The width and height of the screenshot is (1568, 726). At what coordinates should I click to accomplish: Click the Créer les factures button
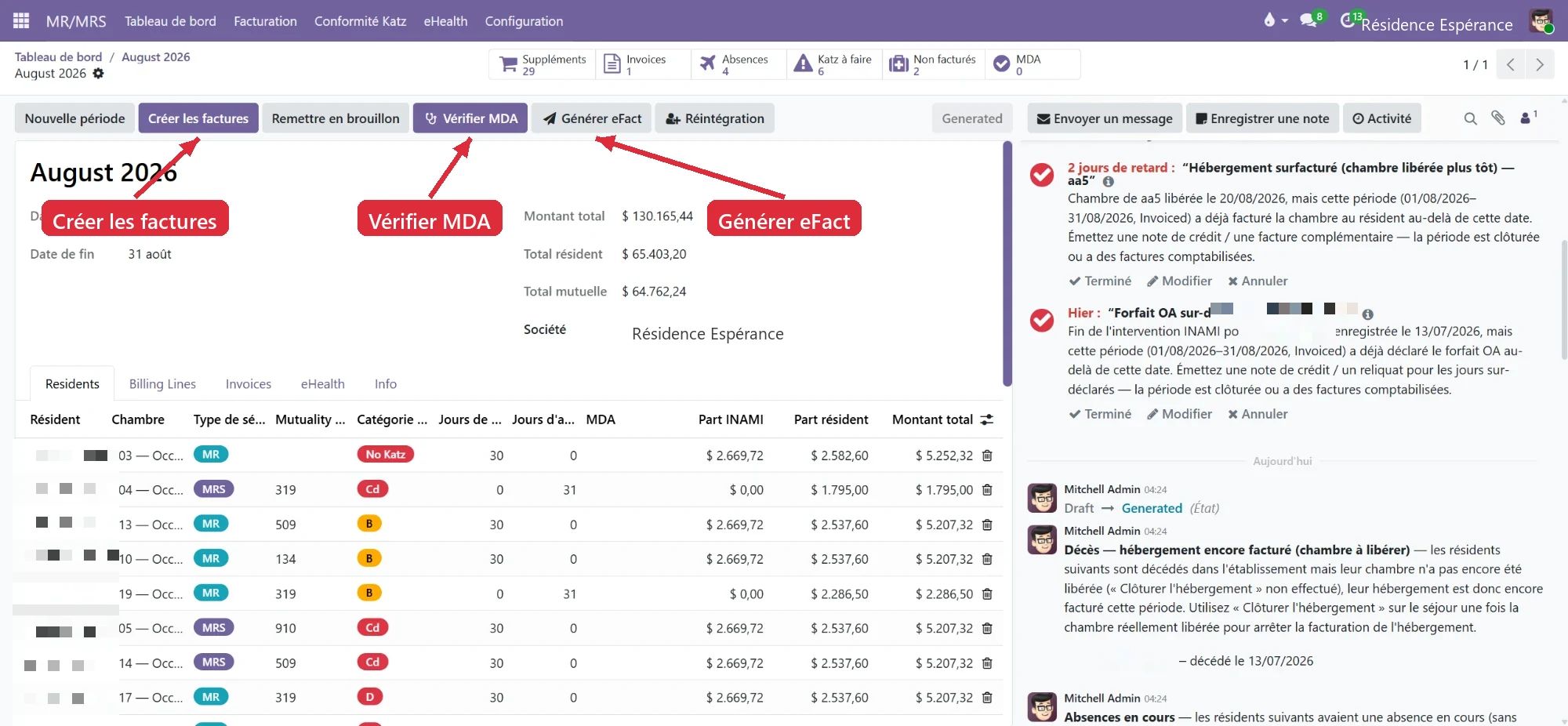point(198,118)
